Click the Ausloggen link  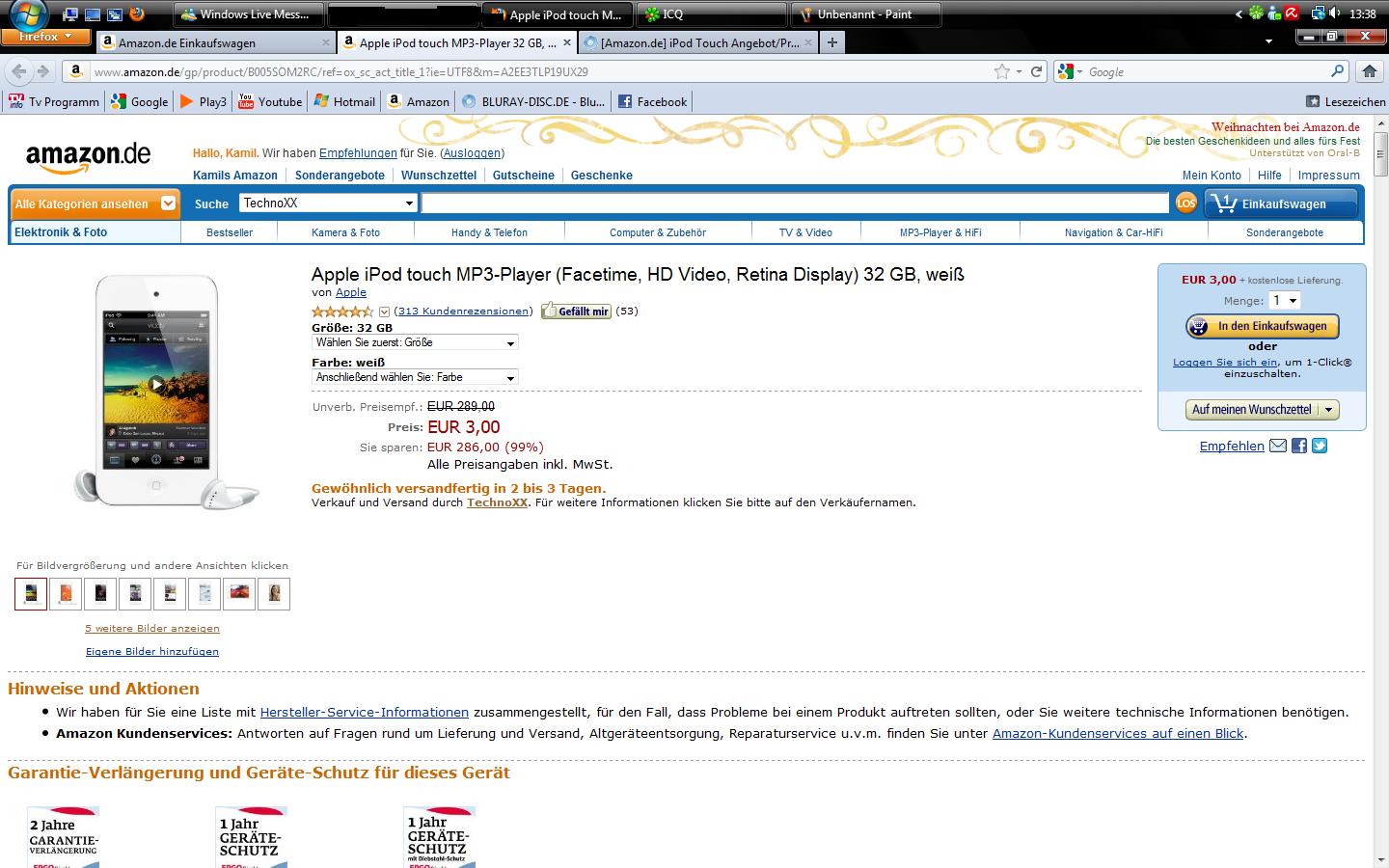click(472, 153)
